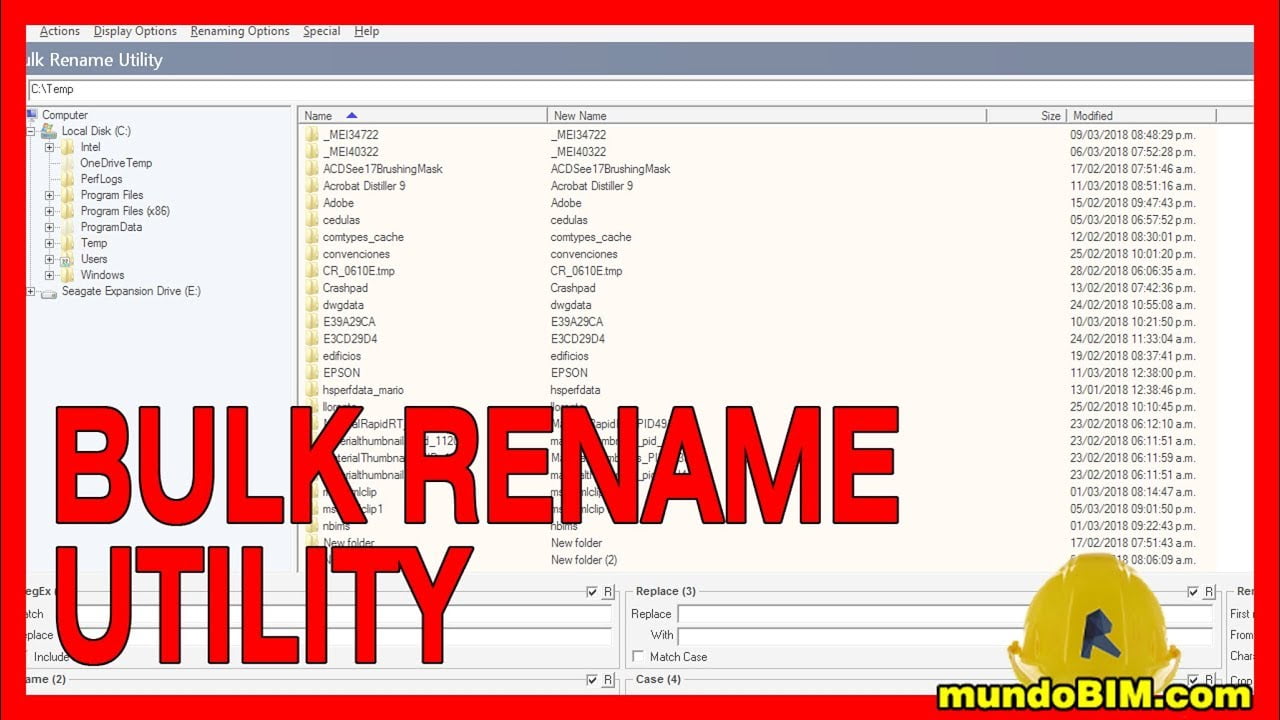1280x720 pixels.
Task: Click the folder icon of CR_0610E.tmp
Action: click(x=312, y=271)
